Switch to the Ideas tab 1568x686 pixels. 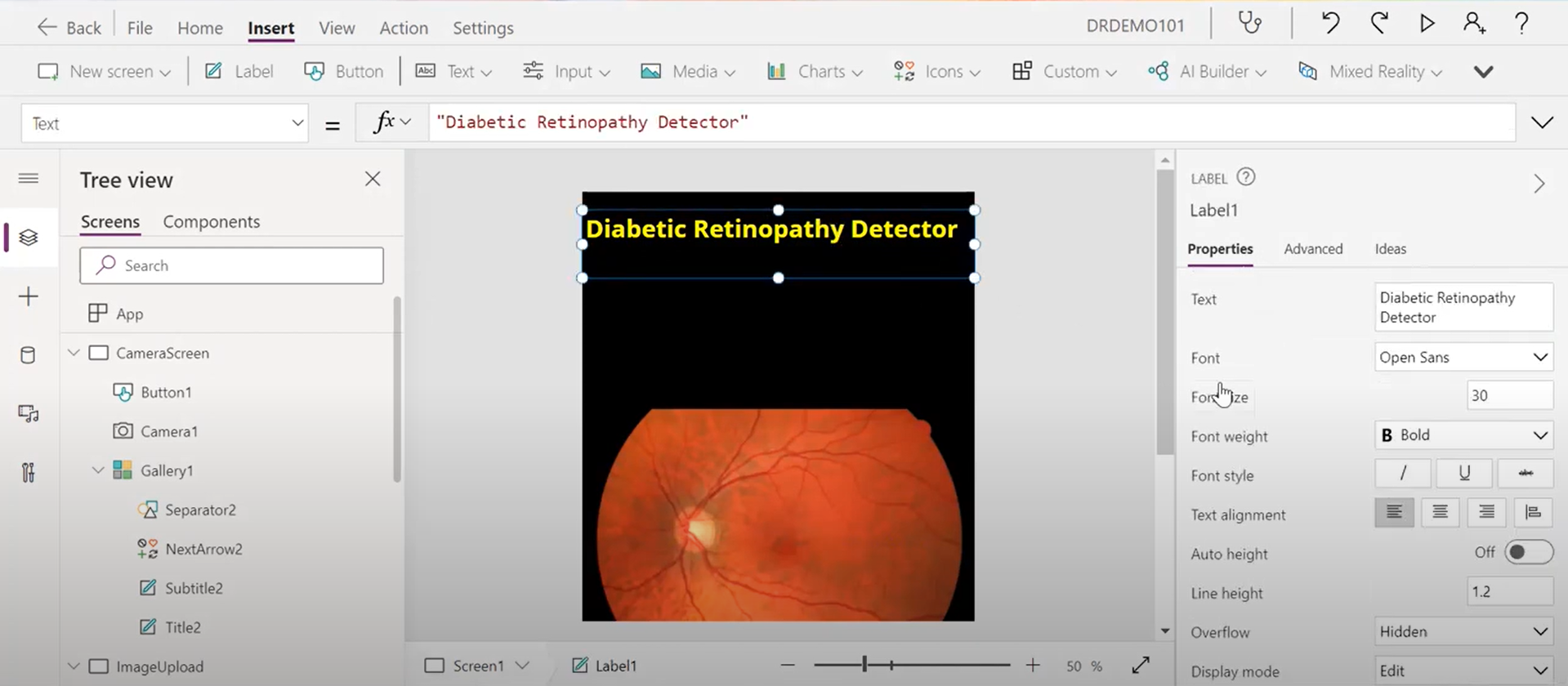tap(1391, 249)
